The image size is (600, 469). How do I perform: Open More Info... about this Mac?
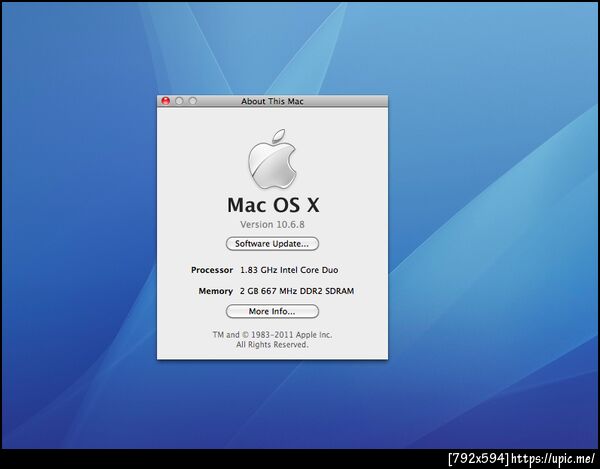(272, 311)
